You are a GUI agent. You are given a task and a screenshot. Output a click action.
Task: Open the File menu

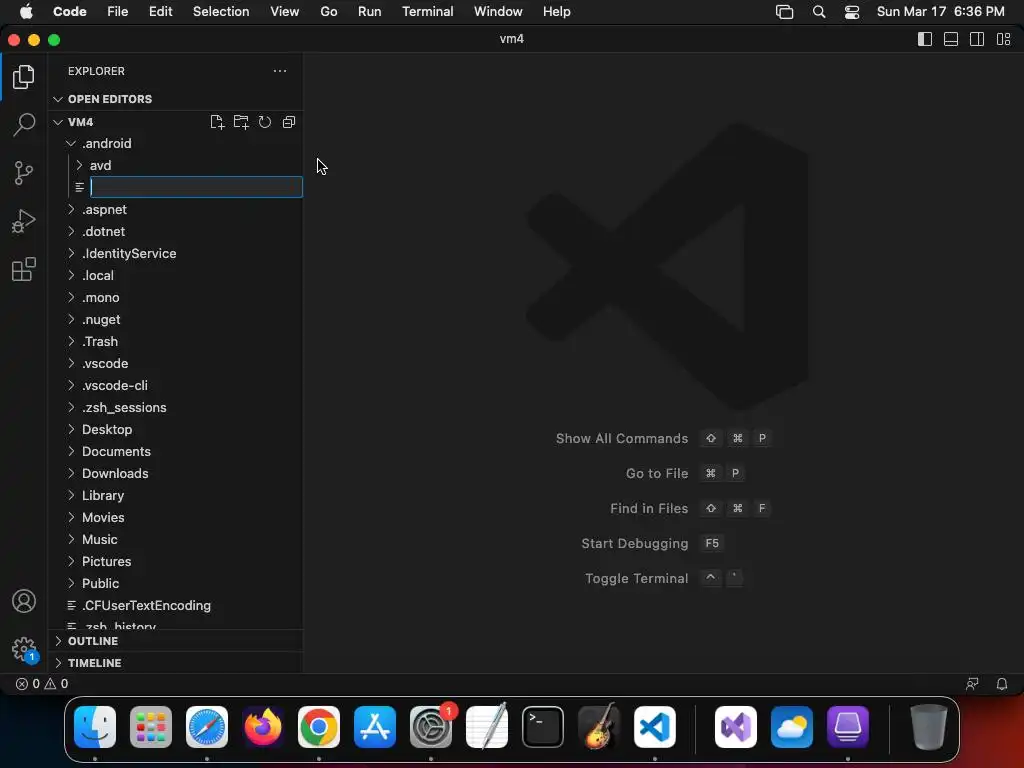pyautogui.click(x=118, y=12)
